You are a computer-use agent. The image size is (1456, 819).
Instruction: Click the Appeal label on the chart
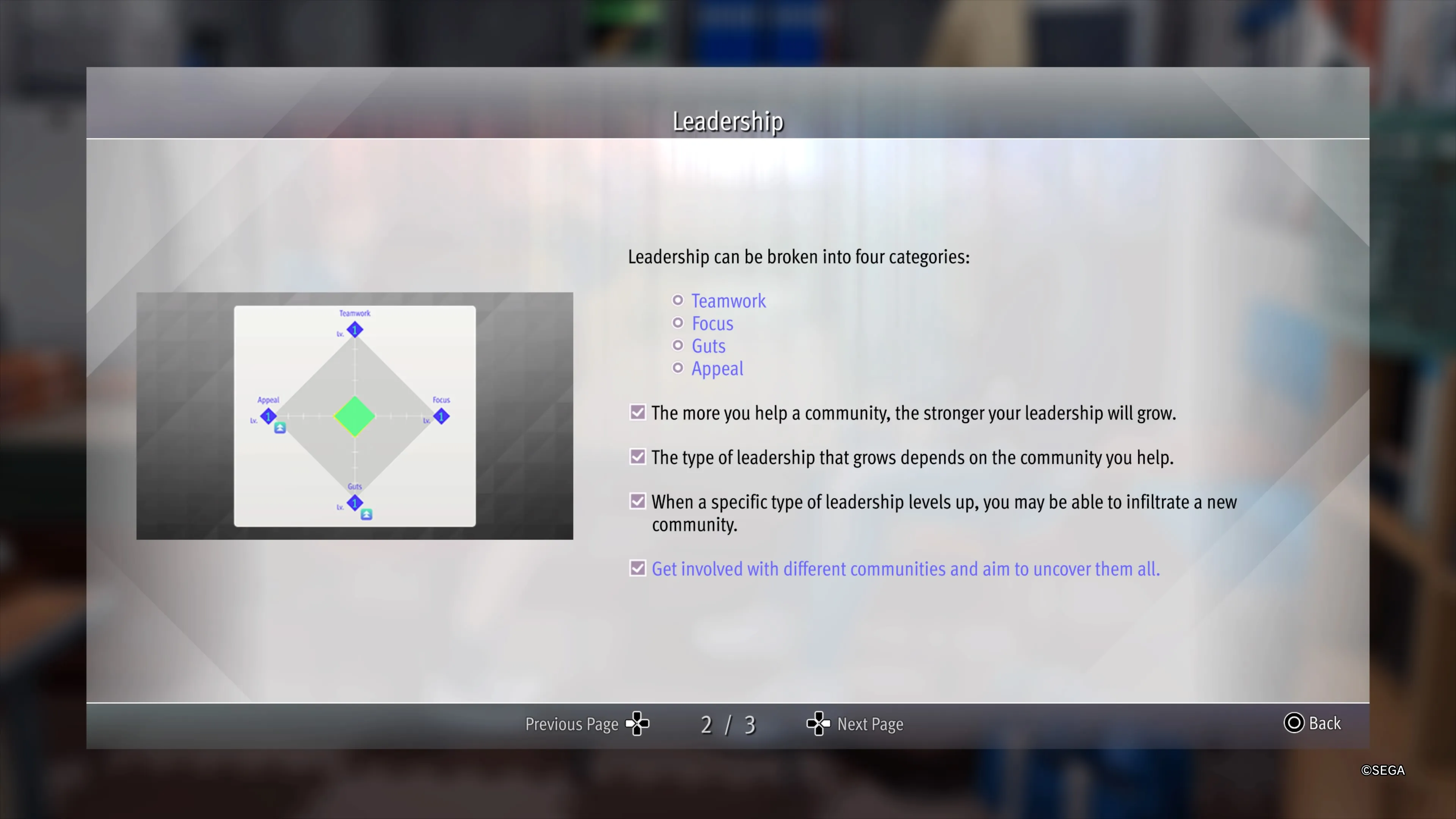[268, 400]
